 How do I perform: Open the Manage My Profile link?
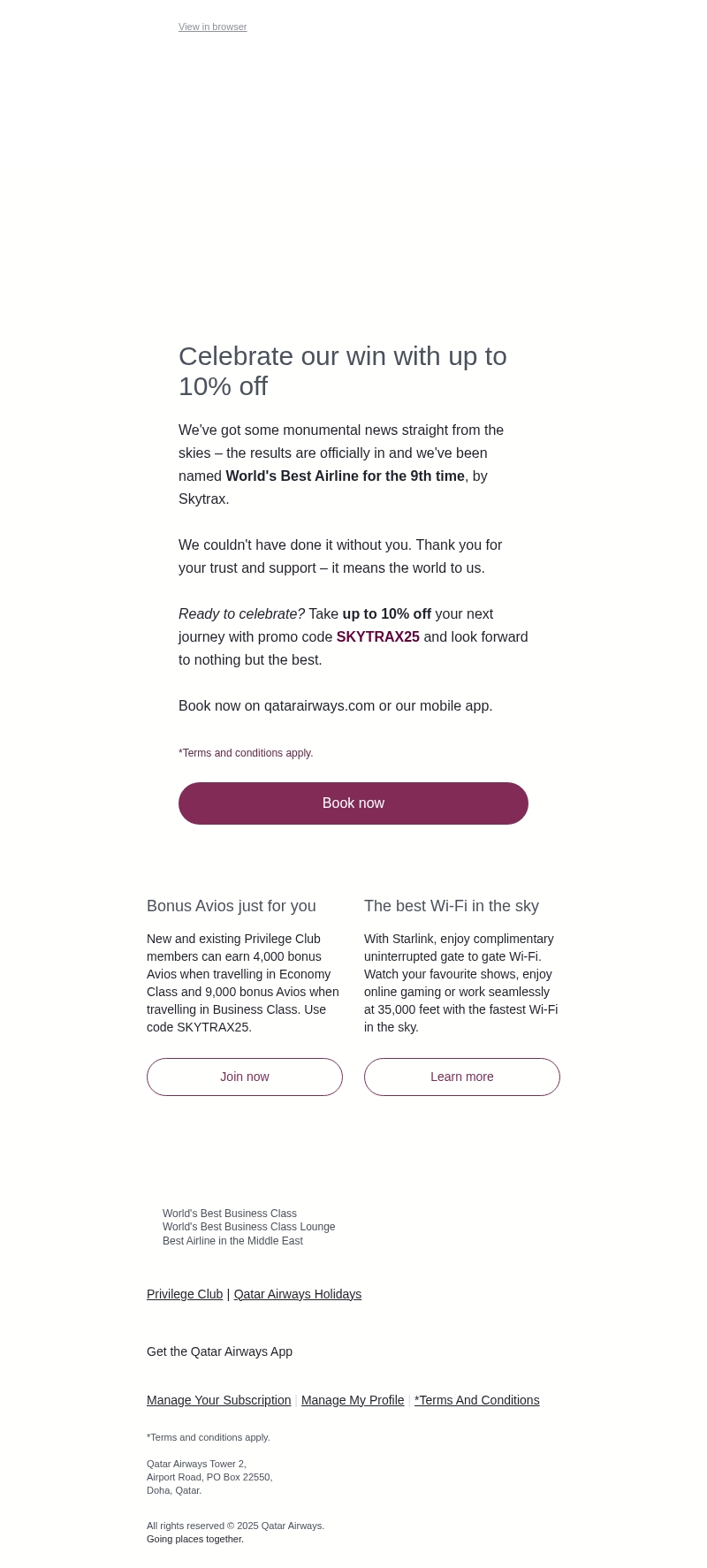click(353, 1400)
